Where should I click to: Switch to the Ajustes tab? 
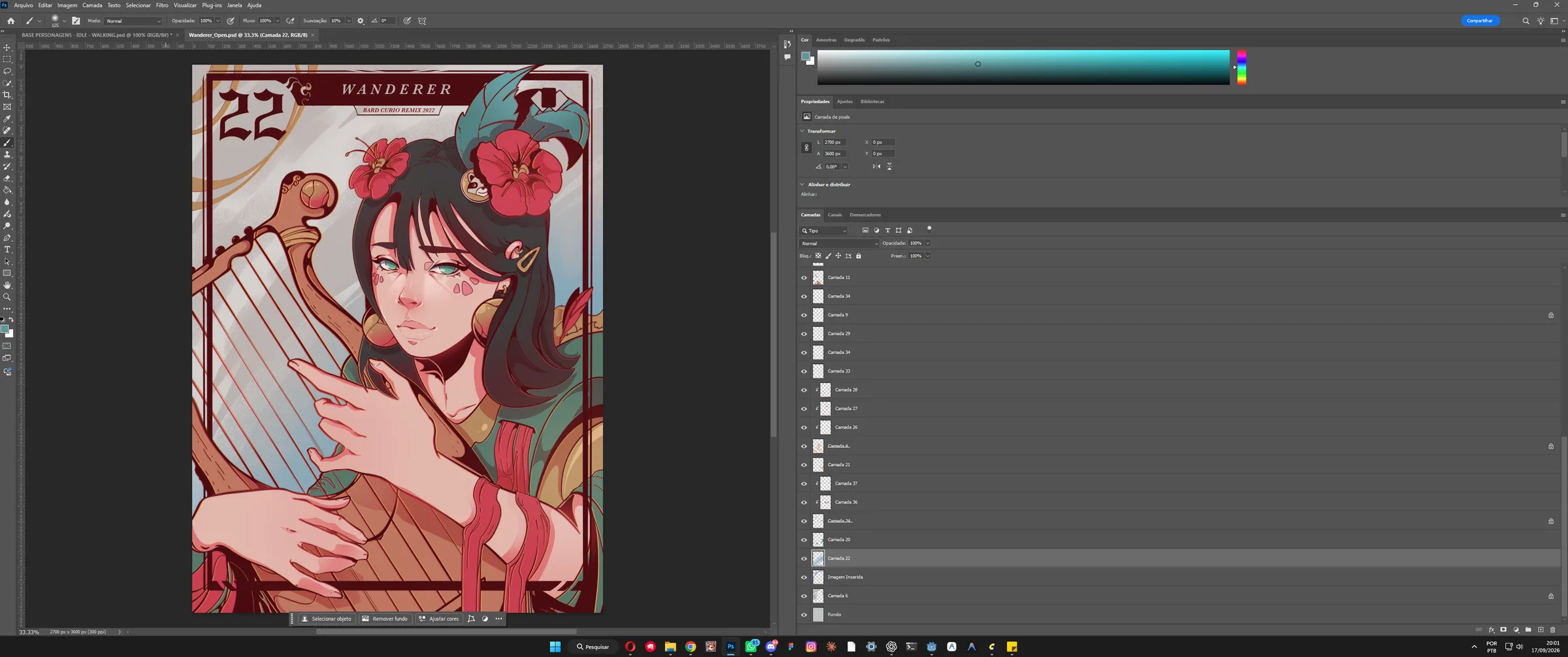click(845, 101)
